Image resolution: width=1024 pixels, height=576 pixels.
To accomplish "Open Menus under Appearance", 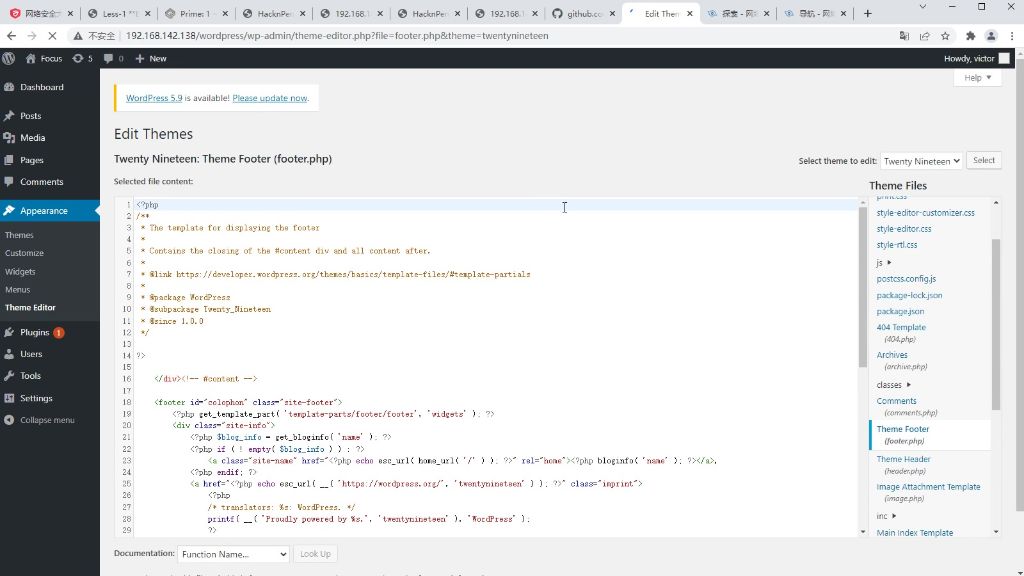I will 18,289.
